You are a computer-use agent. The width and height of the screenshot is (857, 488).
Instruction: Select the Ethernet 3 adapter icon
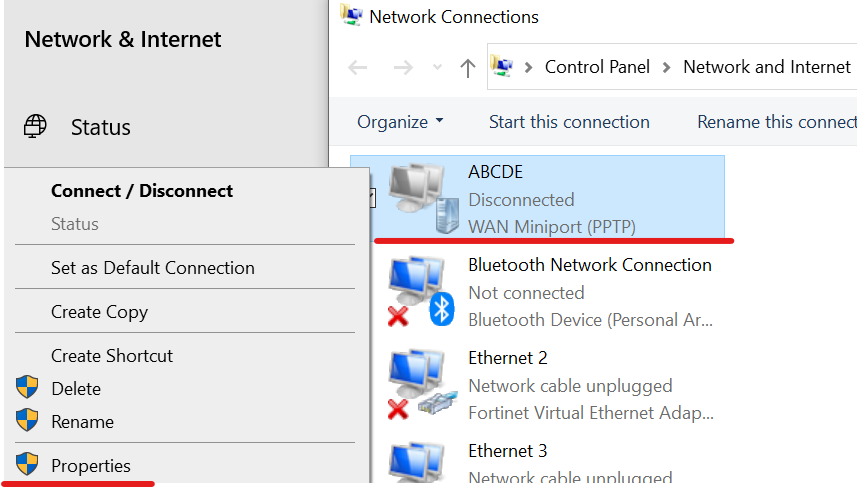416,463
